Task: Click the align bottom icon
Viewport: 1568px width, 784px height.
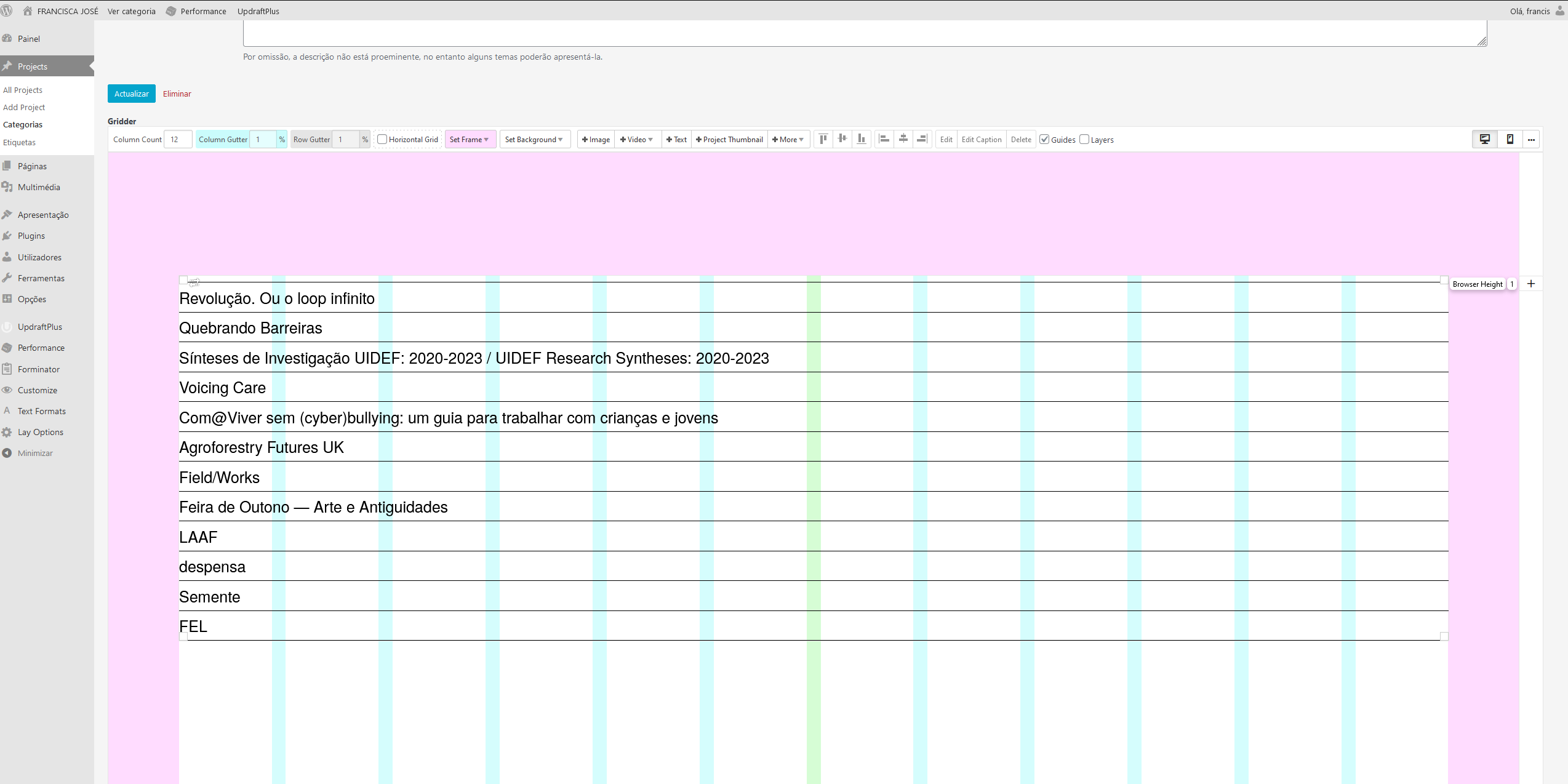Action: [862, 139]
